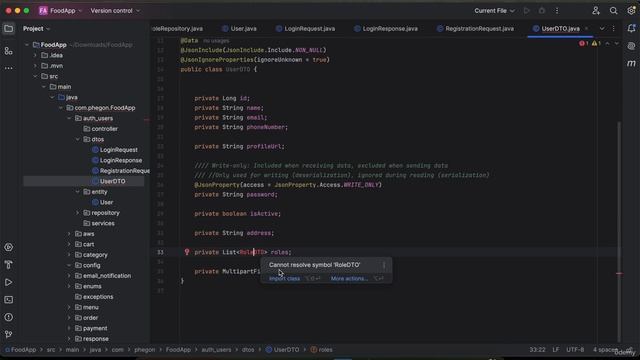Collapse the auth_users package

69,118
